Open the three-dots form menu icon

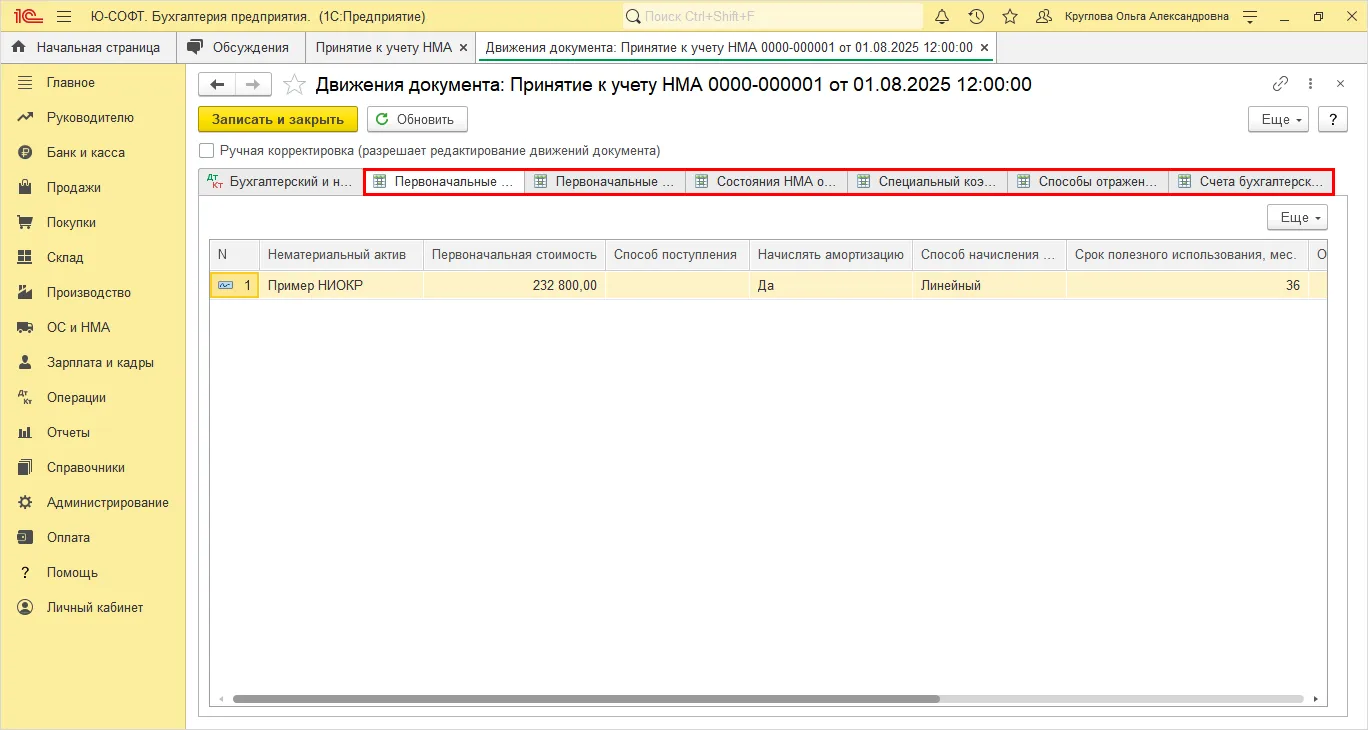point(1311,84)
